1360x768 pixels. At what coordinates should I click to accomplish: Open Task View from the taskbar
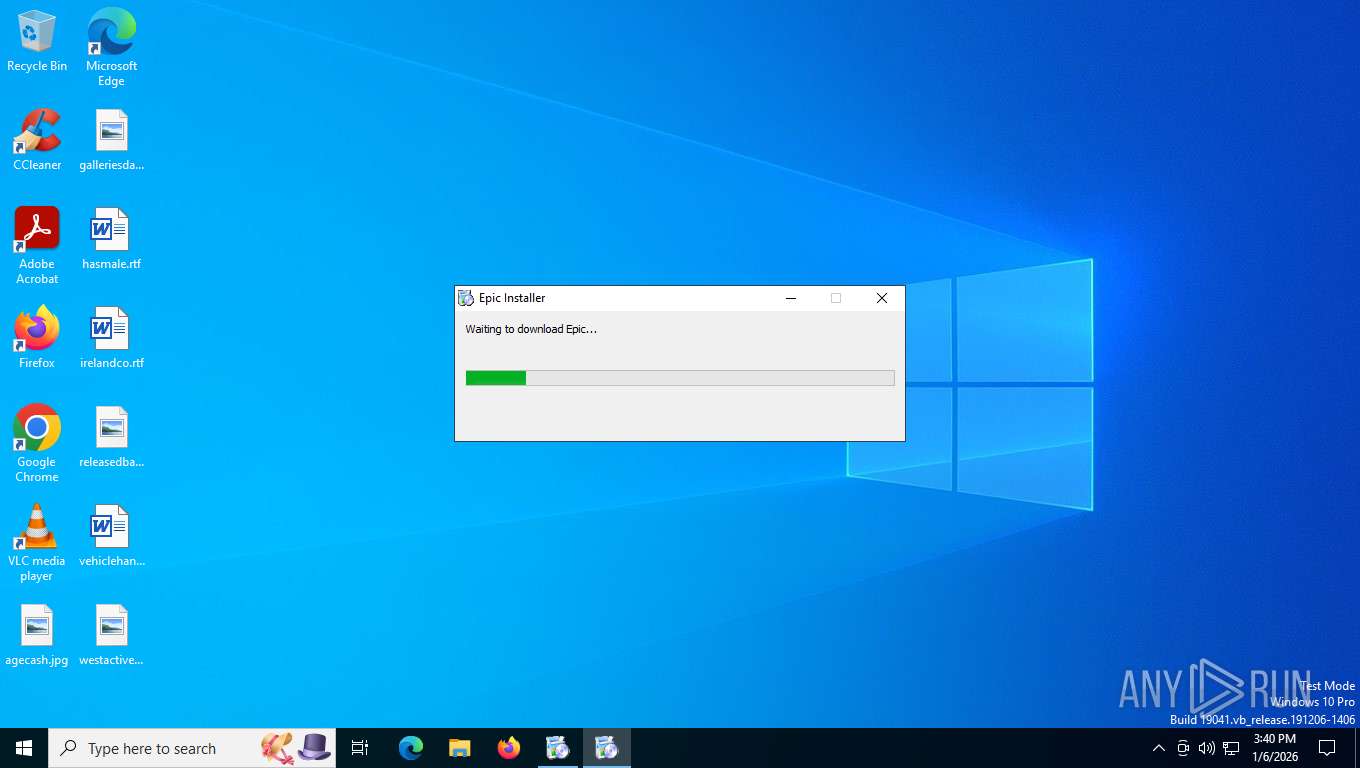[x=360, y=748]
